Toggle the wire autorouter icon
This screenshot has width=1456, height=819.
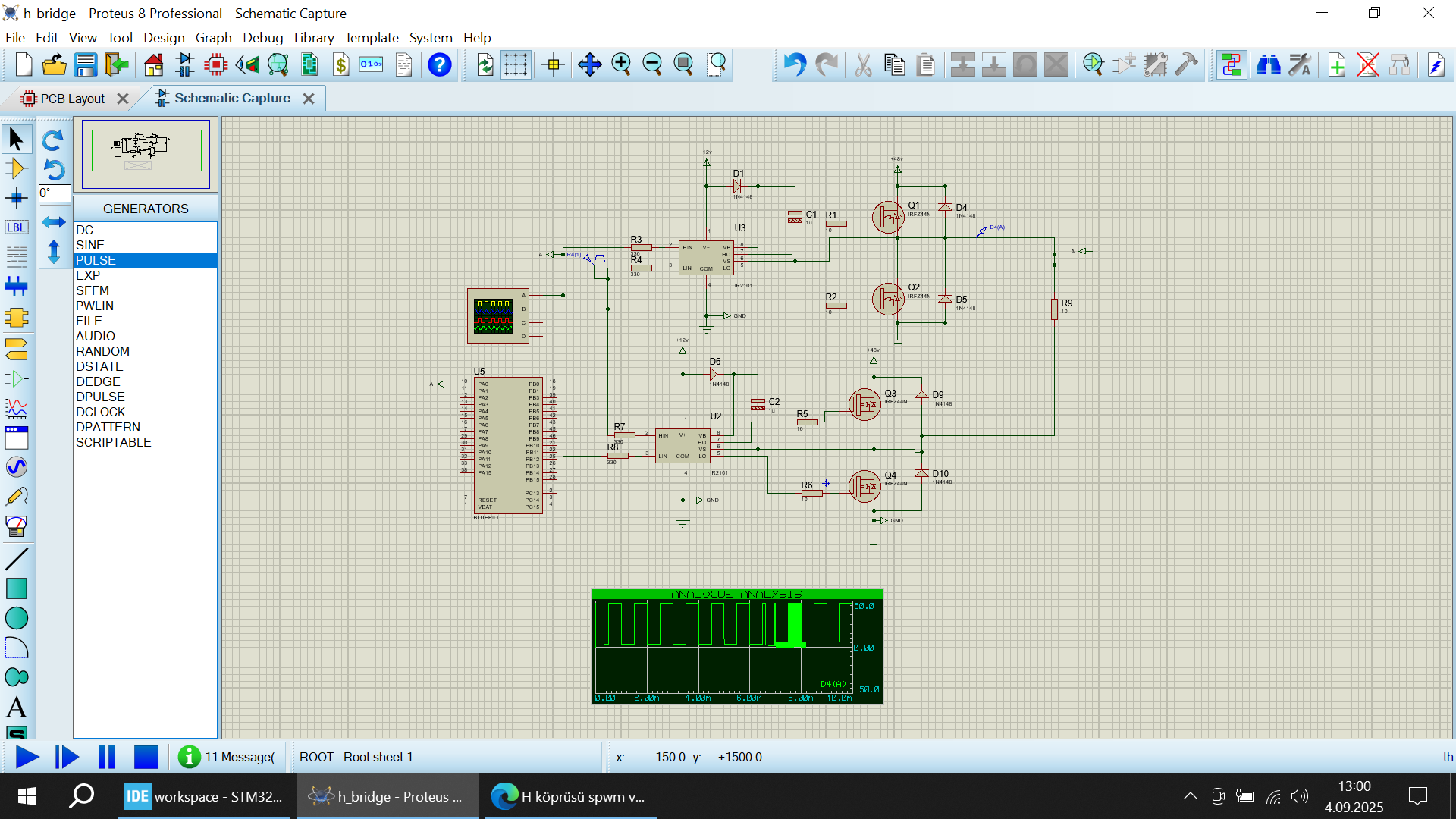click(1232, 65)
